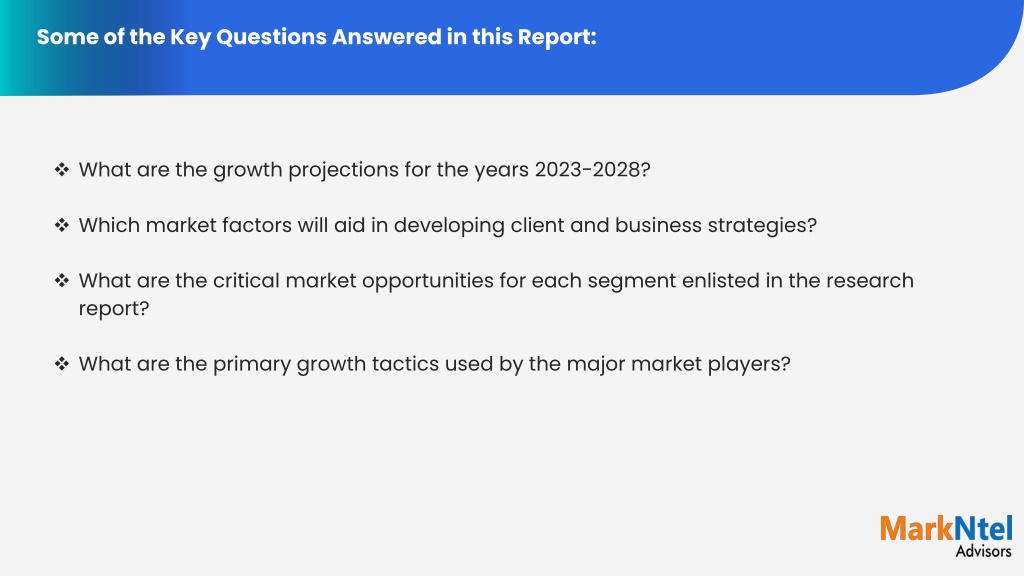This screenshot has width=1024, height=576.
Task: Select the phrase 'client and business strategies?'
Action: tap(664, 225)
